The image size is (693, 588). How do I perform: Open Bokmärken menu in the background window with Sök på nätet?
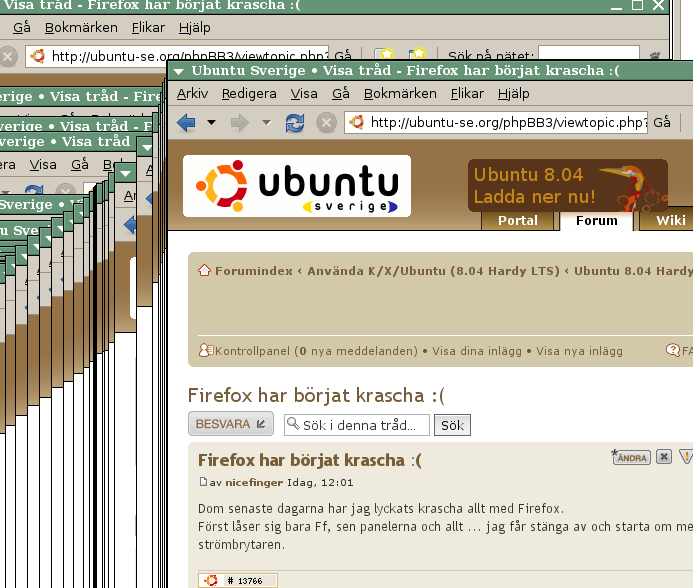coord(81,28)
